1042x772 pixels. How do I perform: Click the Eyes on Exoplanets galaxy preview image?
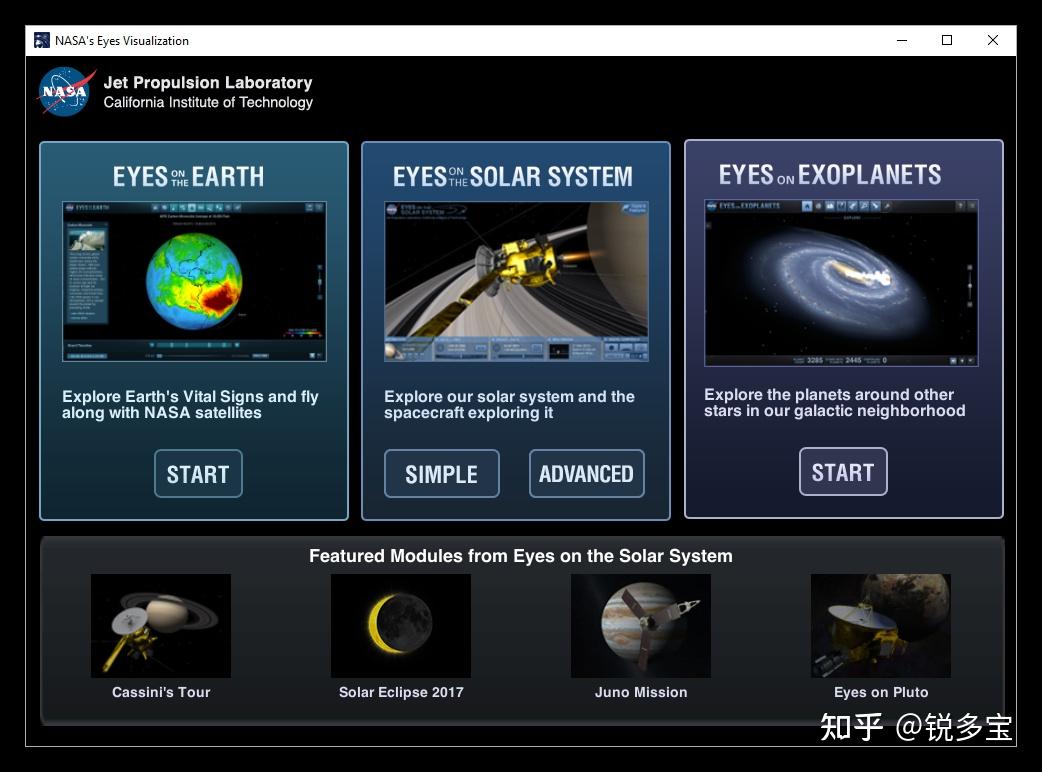coord(841,282)
